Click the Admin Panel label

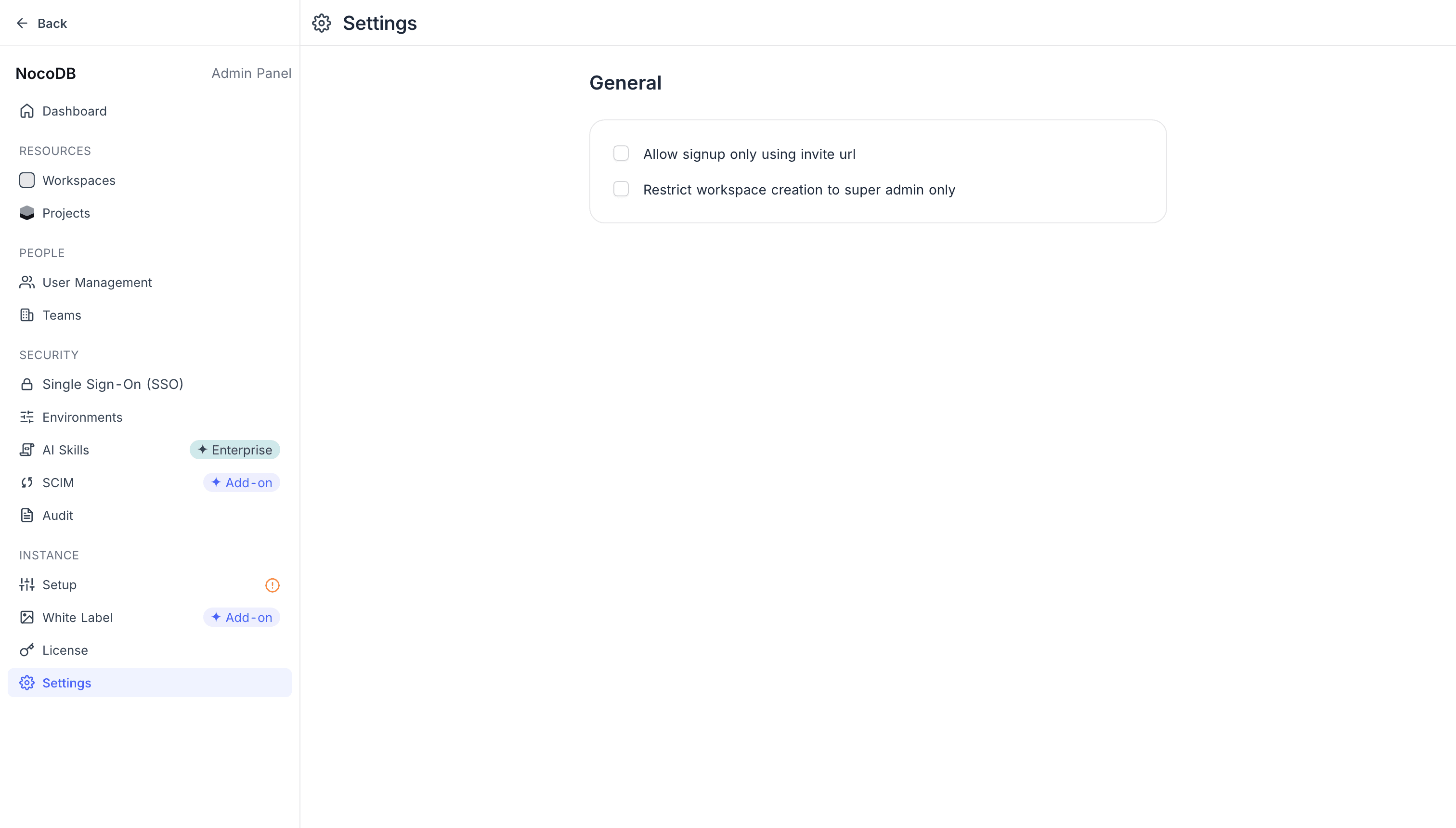pyautogui.click(x=251, y=73)
